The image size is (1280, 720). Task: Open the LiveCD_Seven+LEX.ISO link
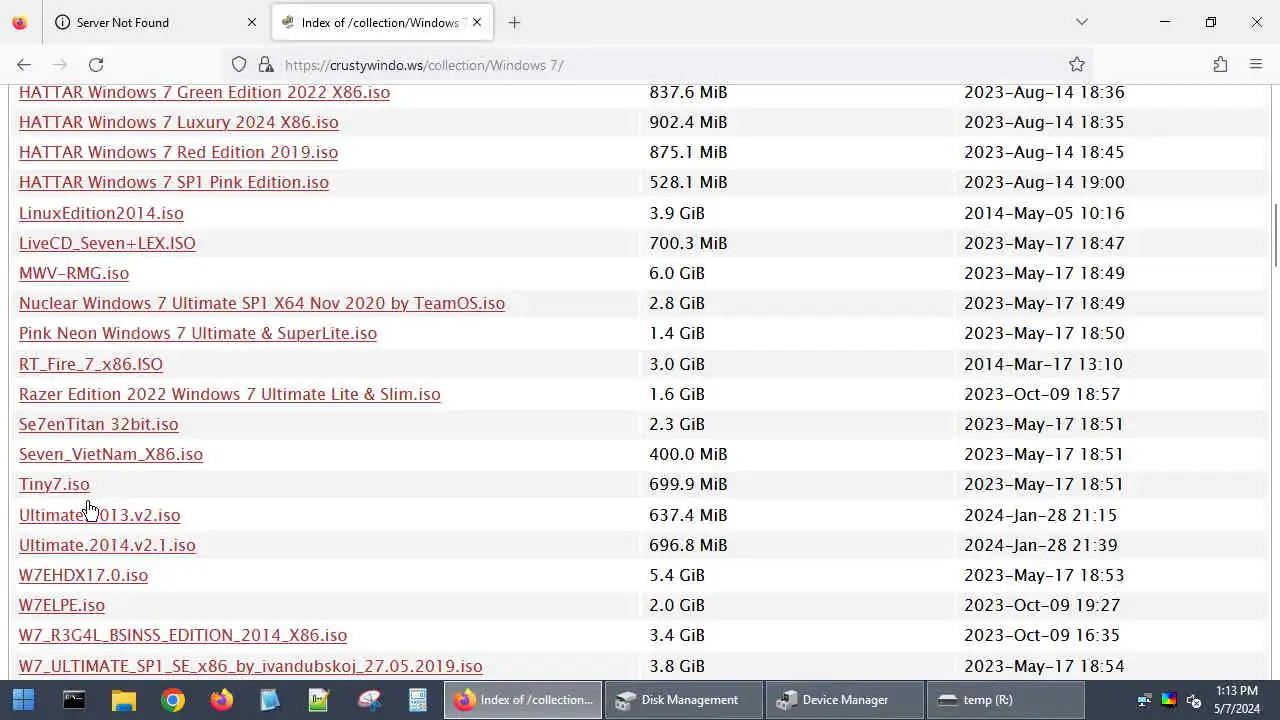[x=107, y=243]
